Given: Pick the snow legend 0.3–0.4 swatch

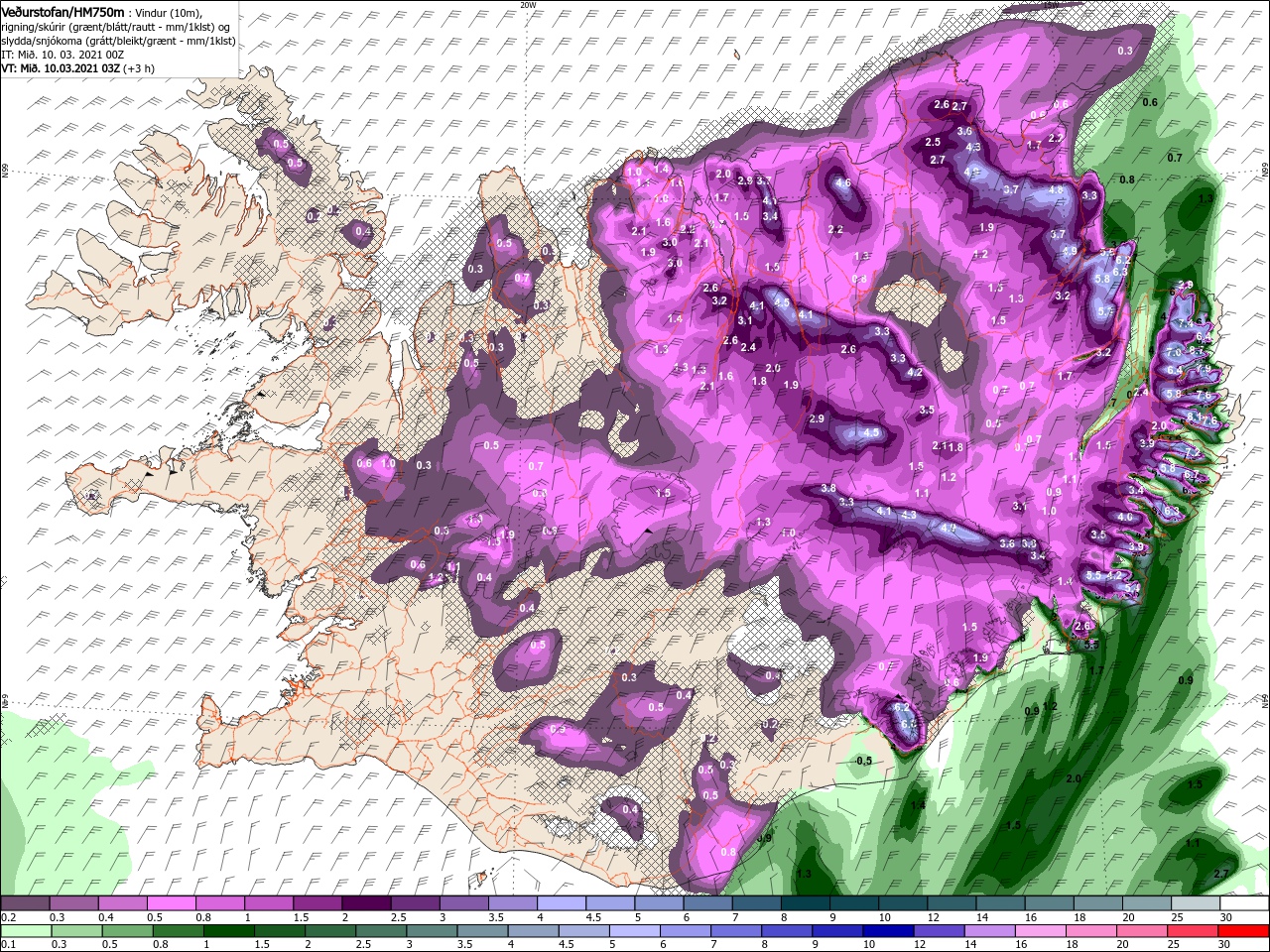Looking at the screenshot, I should (72, 903).
